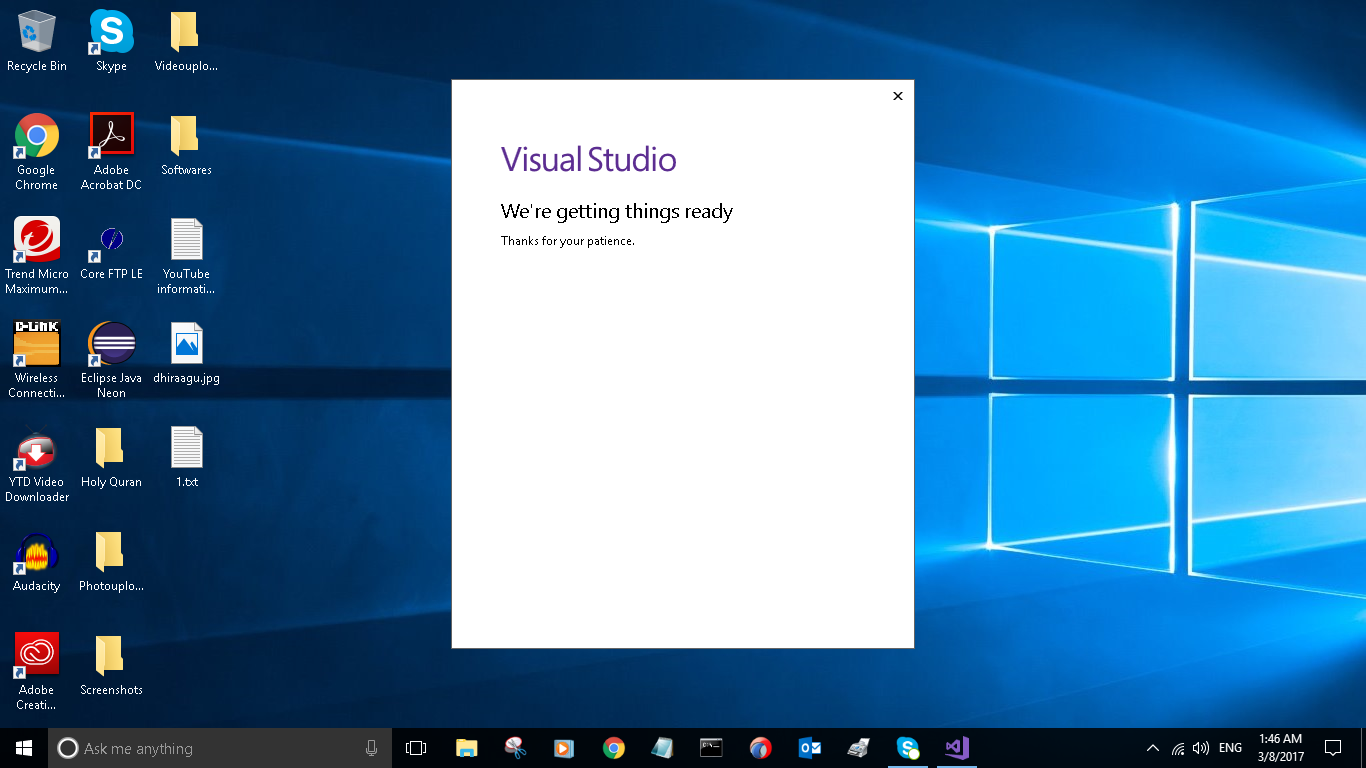
Task: Open the Wi-Fi network status flyout
Action: (x=1177, y=747)
